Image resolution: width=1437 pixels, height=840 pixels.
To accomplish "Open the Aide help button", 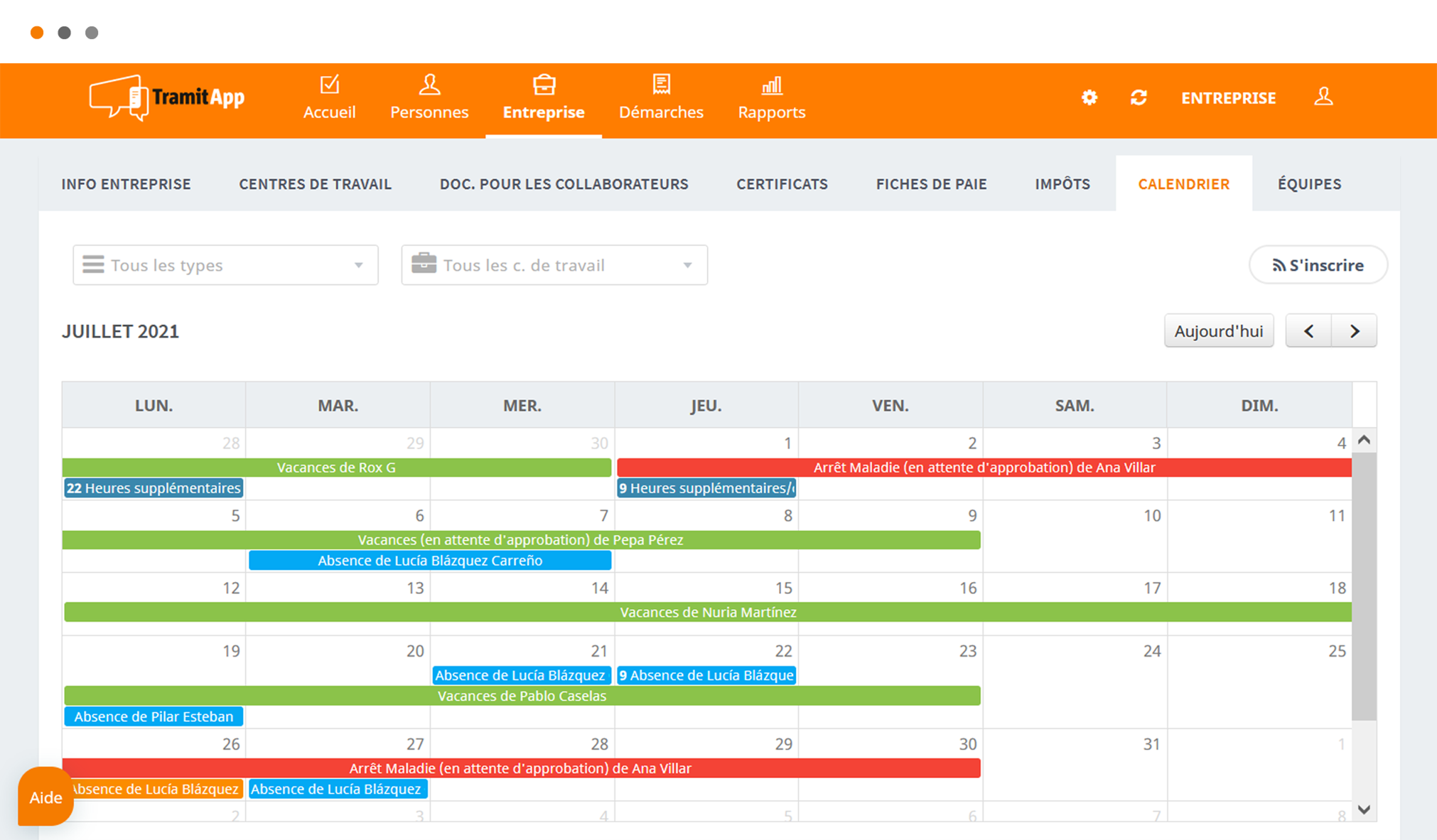I will [45, 797].
